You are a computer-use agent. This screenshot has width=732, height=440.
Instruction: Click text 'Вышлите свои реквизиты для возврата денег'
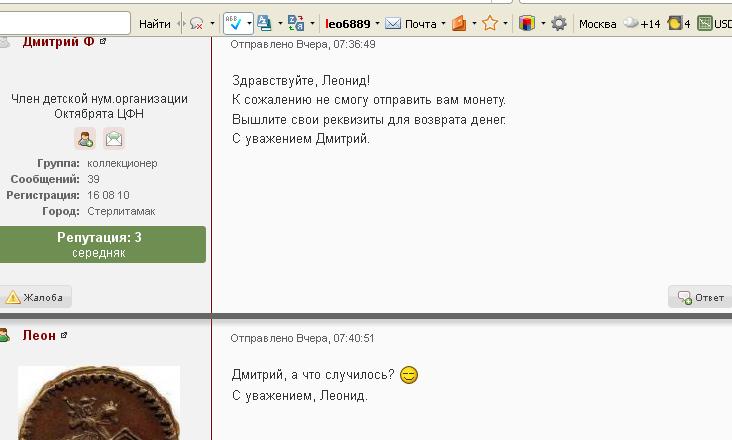(369, 119)
